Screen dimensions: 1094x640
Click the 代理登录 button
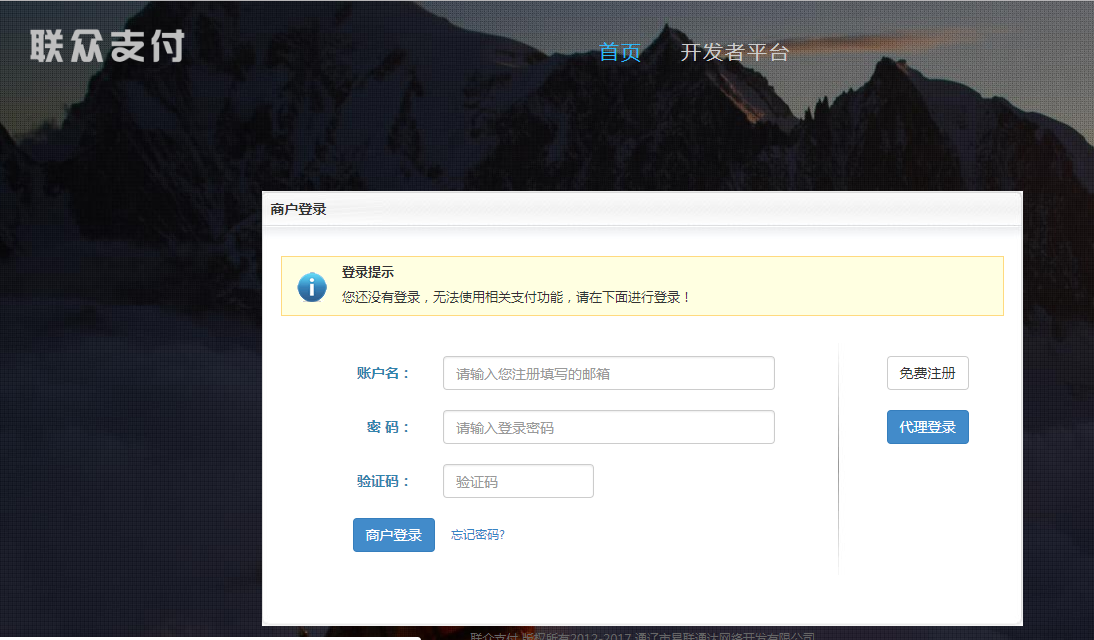tap(927, 427)
